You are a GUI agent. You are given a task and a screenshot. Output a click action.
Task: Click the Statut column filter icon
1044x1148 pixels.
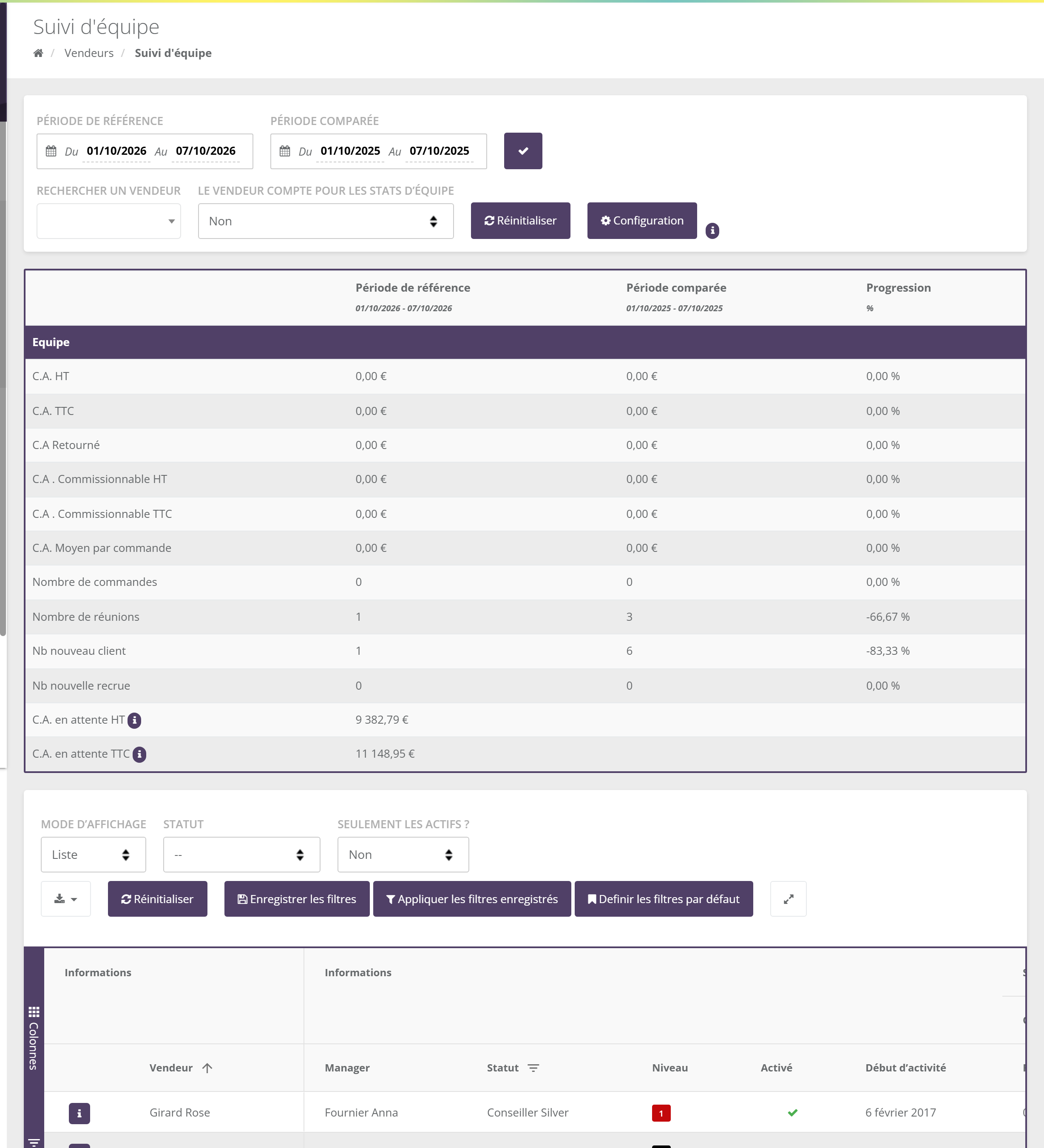point(533,1068)
